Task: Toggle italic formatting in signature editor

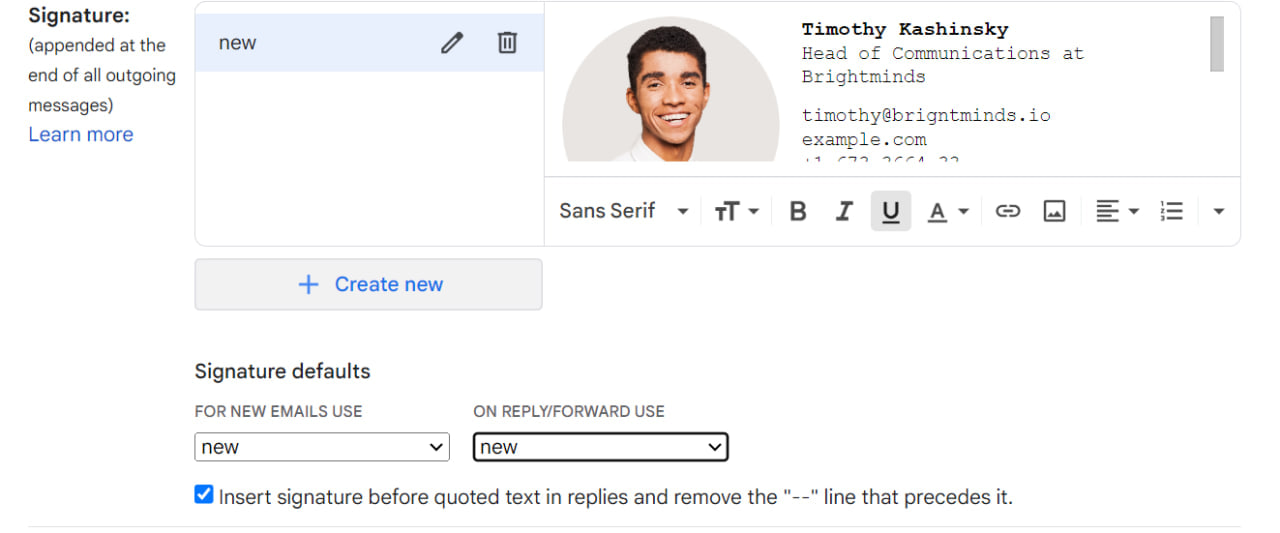Action: (x=844, y=211)
